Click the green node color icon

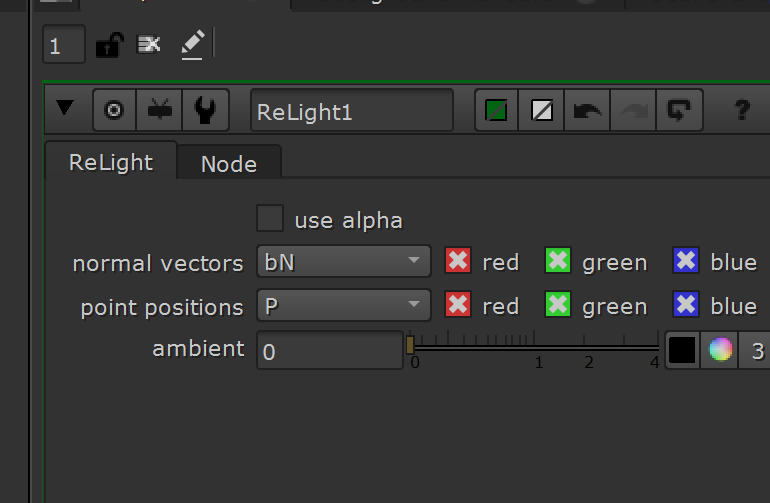click(496, 110)
